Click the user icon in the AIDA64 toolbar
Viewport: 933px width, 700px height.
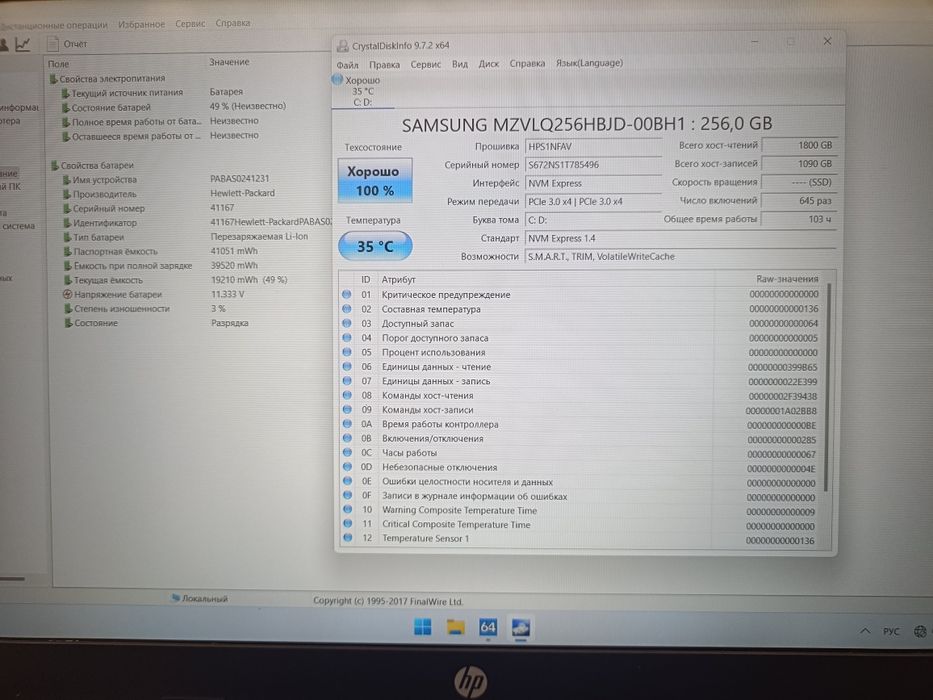[x=4, y=45]
